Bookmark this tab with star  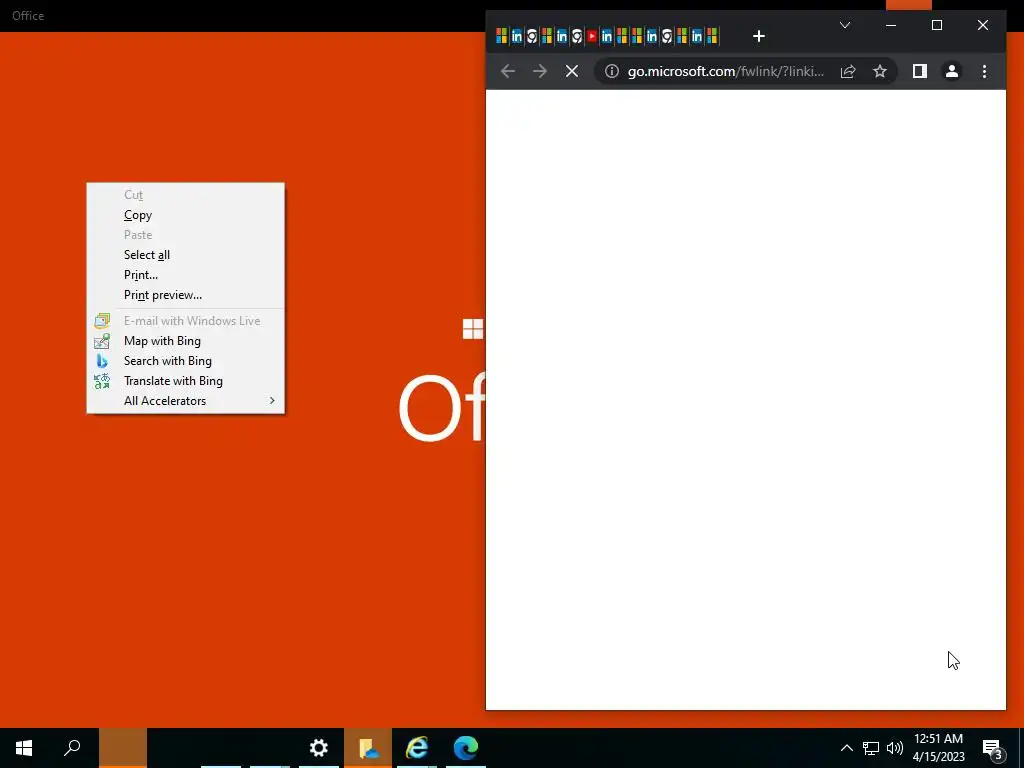pos(880,71)
